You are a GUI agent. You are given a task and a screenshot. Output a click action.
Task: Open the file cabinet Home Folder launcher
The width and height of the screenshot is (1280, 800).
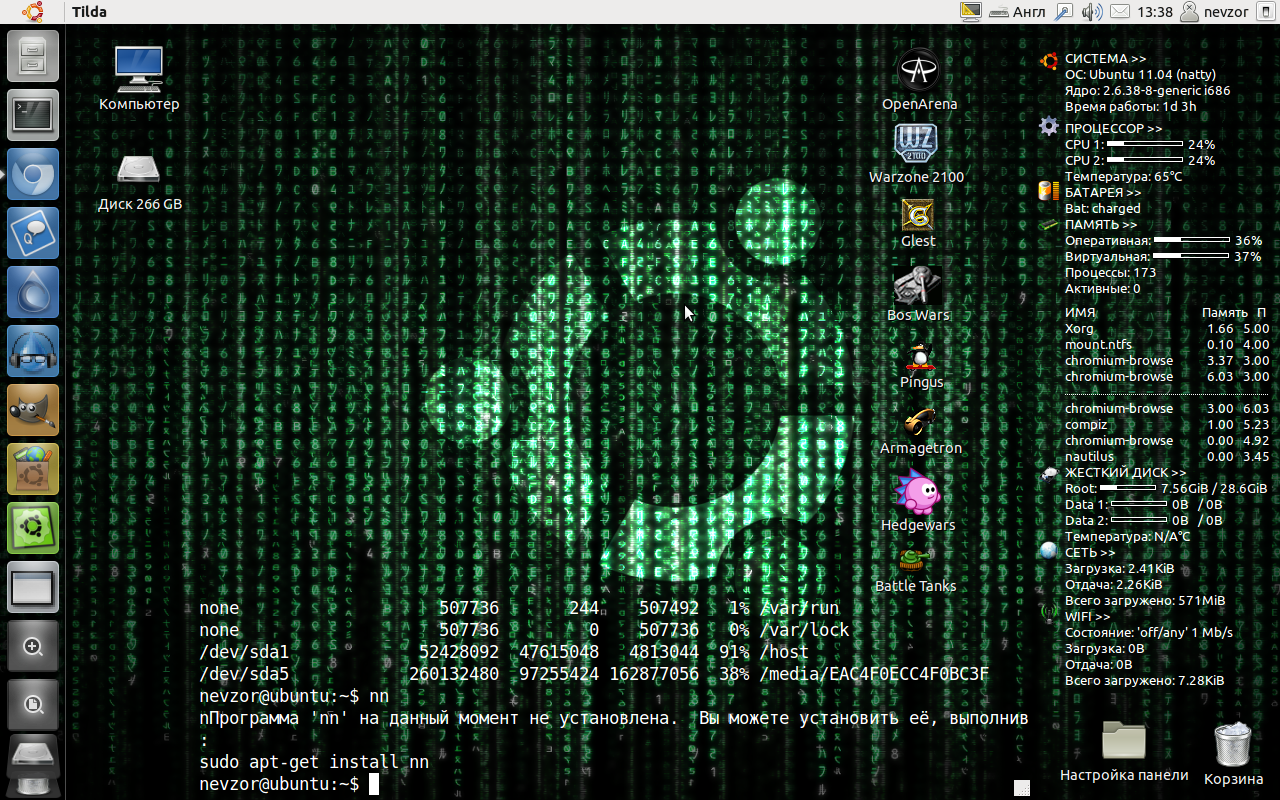pyautogui.click(x=33, y=55)
